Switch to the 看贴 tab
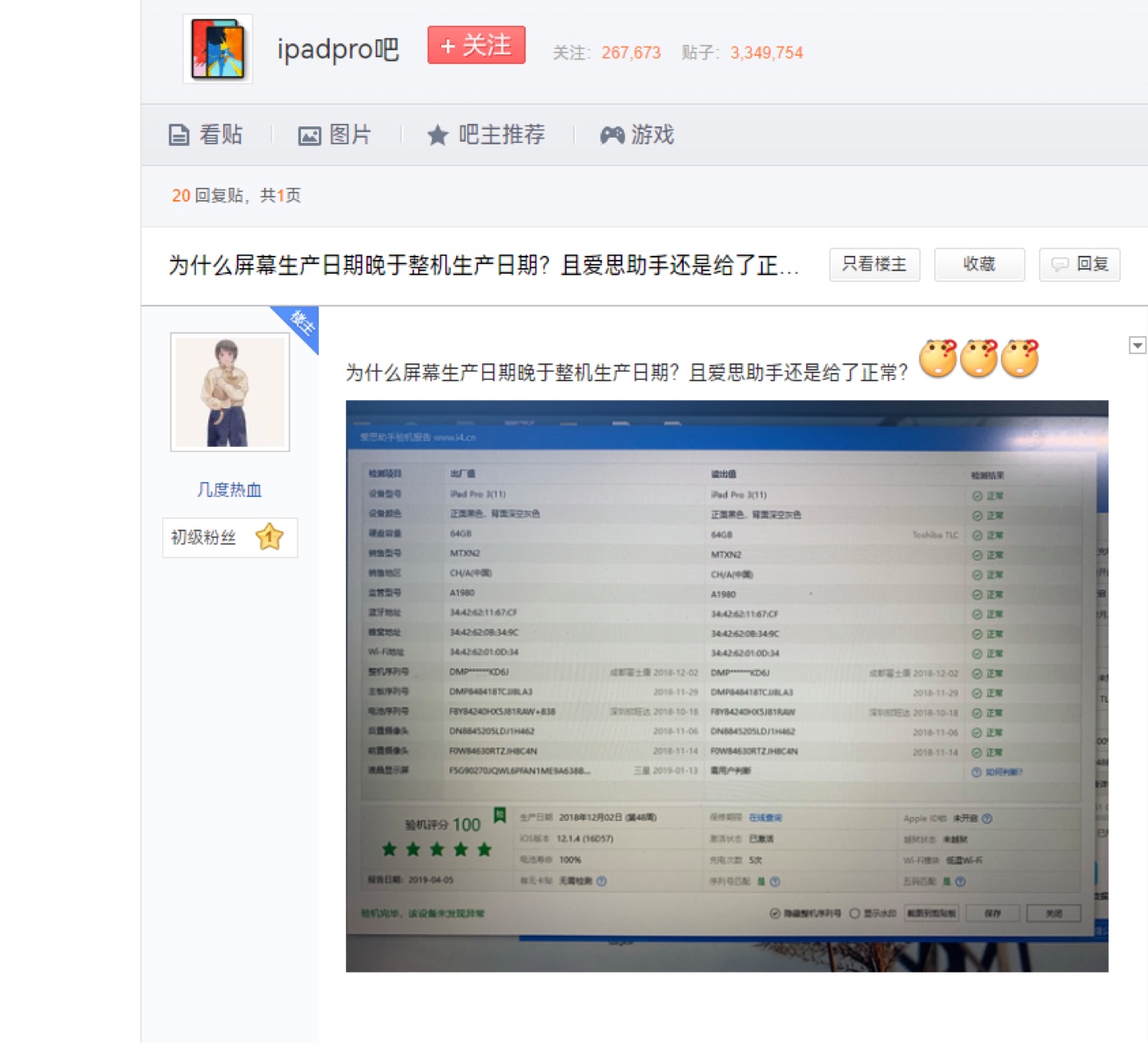1148x1043 pixels. pos(206,134)
